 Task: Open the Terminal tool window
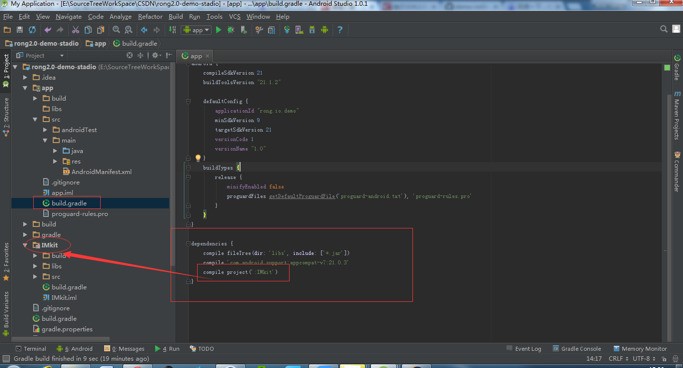(x=31, y=349)
